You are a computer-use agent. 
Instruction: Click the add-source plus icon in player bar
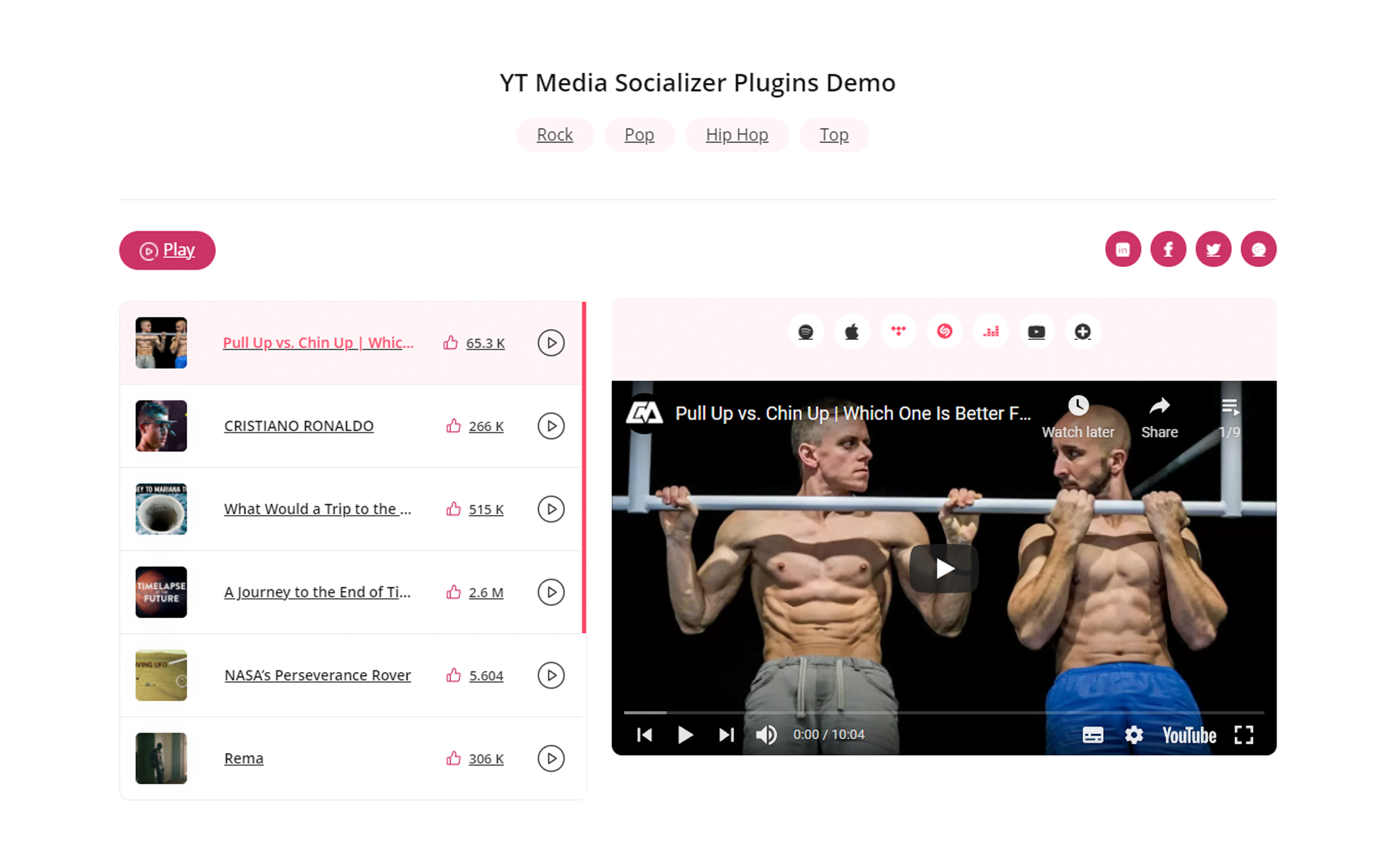[x=1083, y=332]
